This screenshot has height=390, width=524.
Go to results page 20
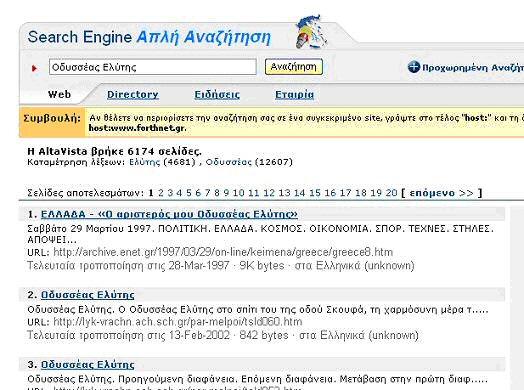coord(391,193)
